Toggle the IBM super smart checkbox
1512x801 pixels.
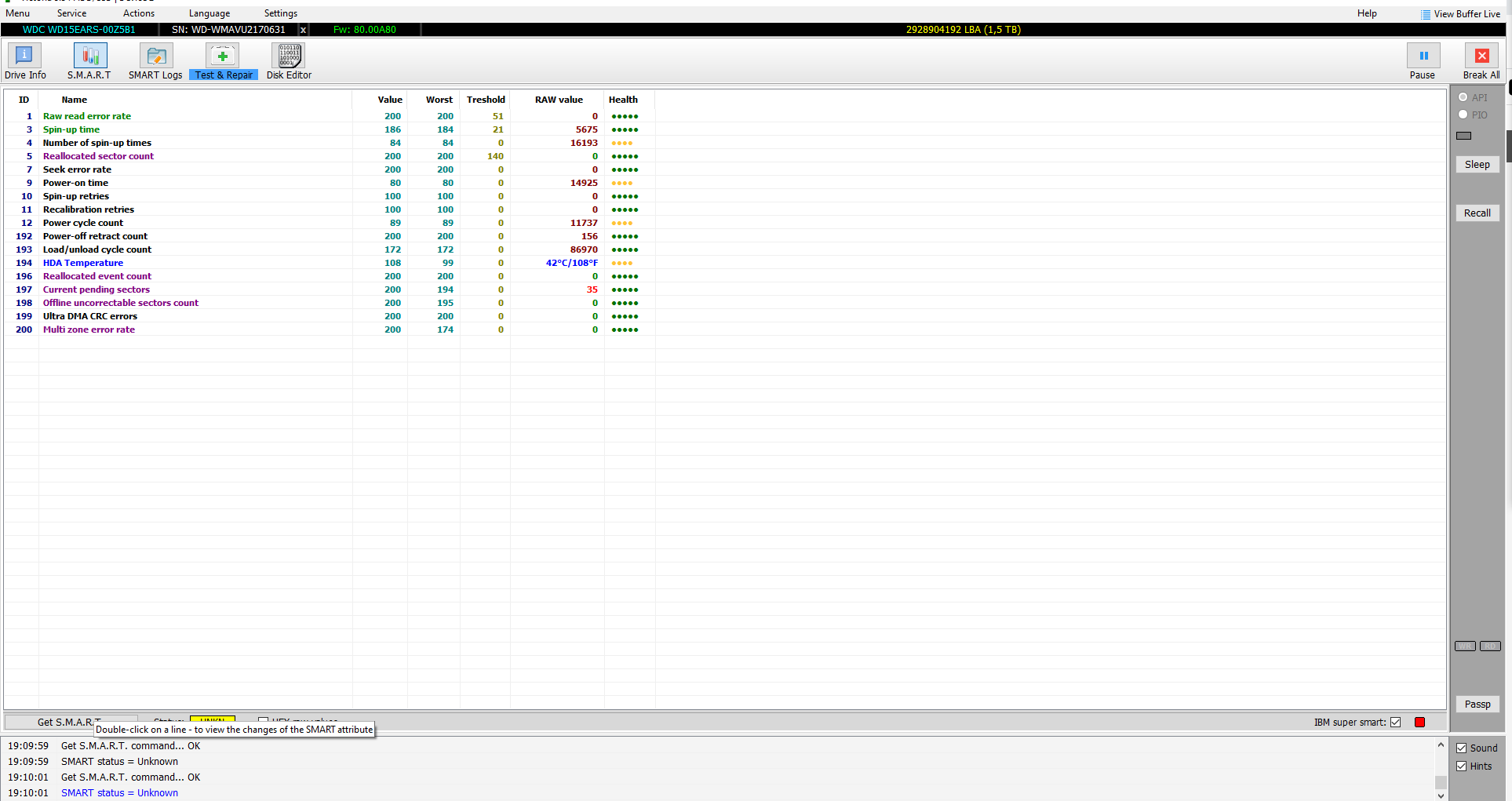[x=1395, y=723]
